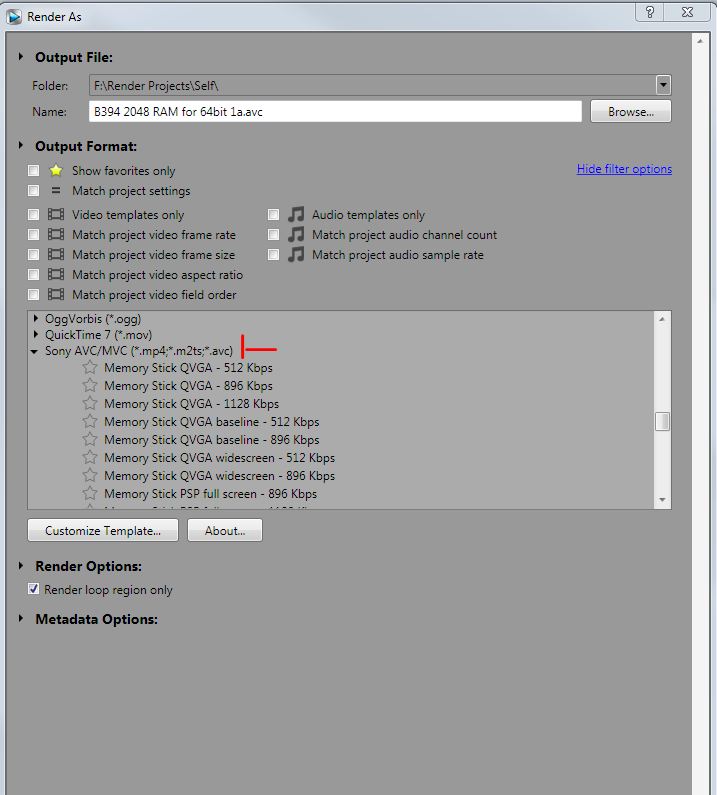This screenshot has width=717, height=795.
Task: Expand the QuickTime 7 format group
Action: [36, 335]
